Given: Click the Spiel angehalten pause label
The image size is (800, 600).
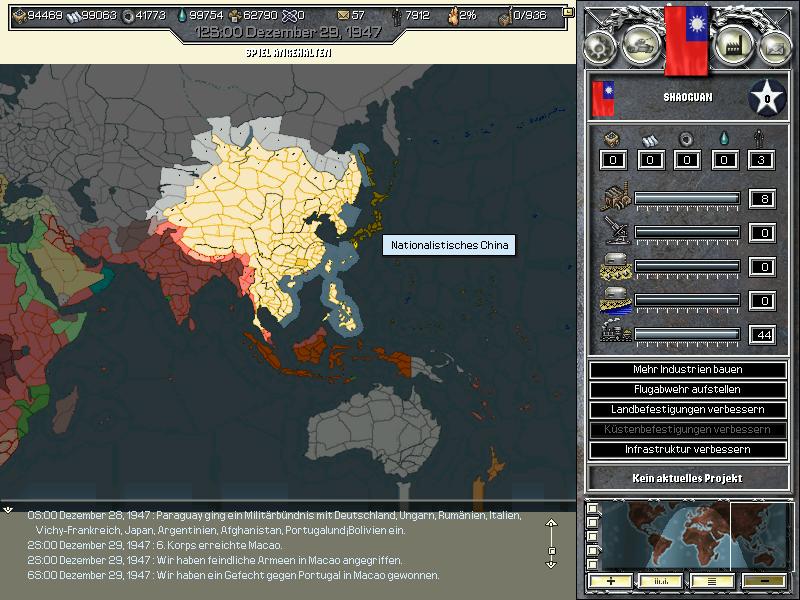Looking at the screenshot, I should (288, 53).
